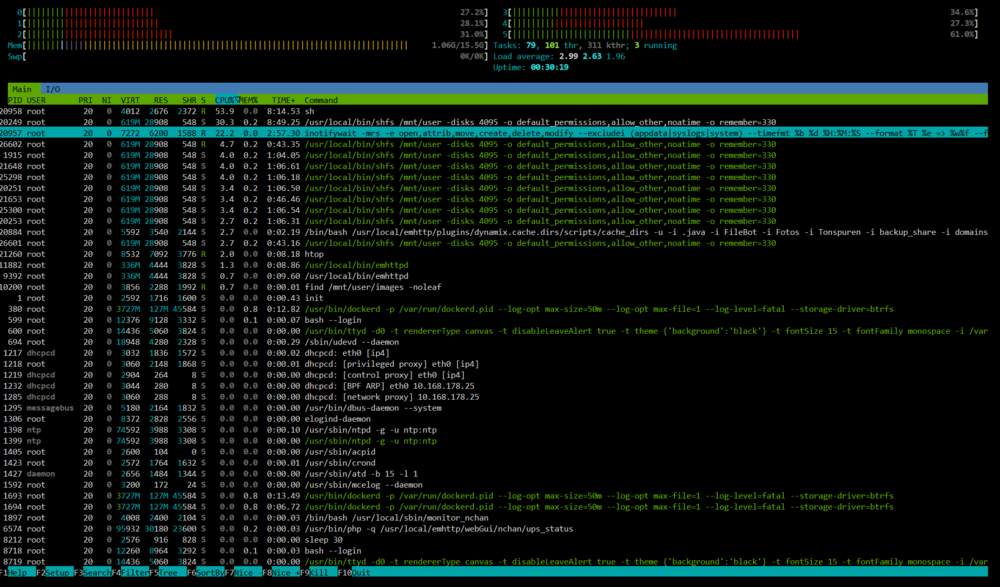Screen dimensions: 1000x587
Task: Select shfs process with PID 20249
Action: pyautogui.click(x=494, y=122)
